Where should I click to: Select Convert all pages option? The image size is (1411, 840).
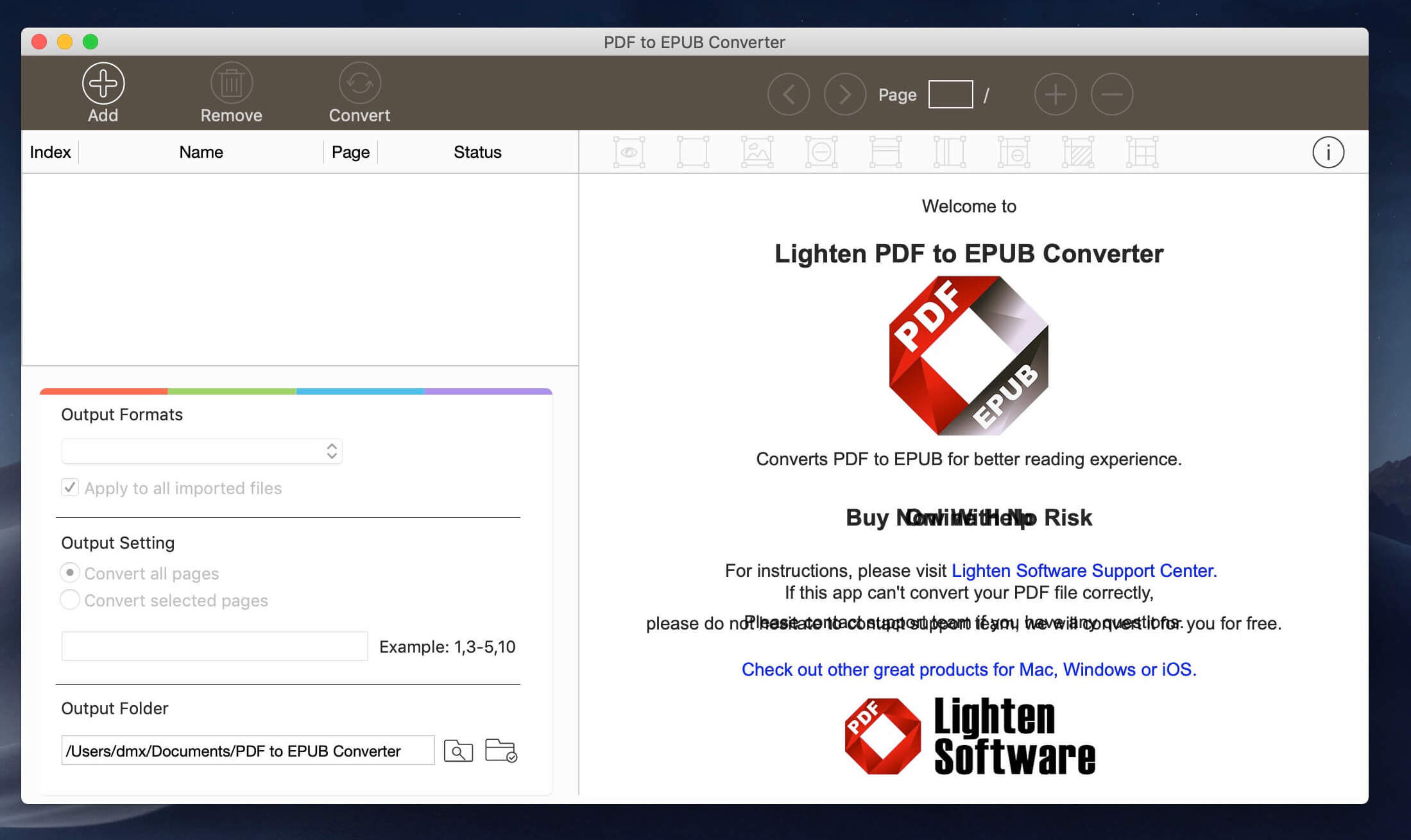point(70,572)
